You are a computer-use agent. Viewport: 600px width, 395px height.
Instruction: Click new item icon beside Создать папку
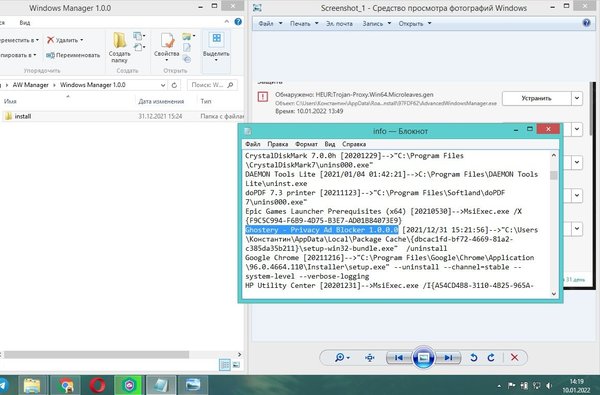pos(139,36)
